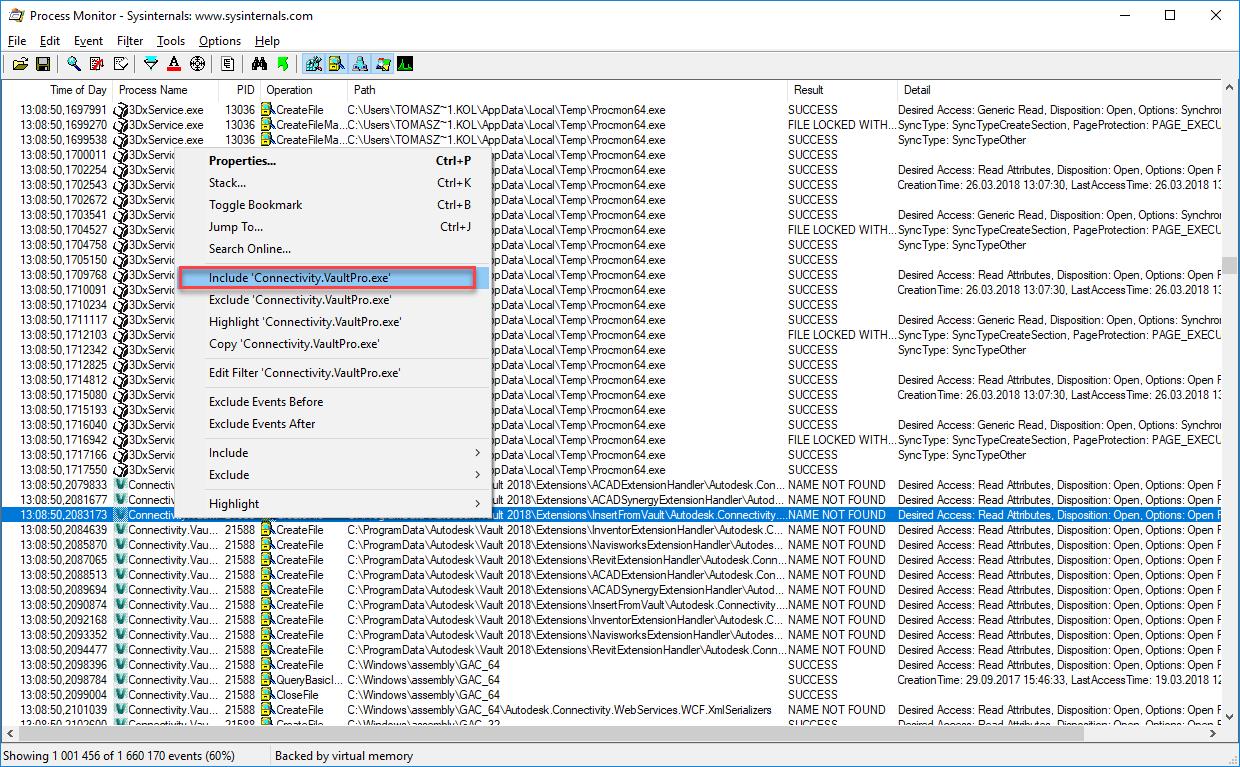Toggle Show Registry Activity in toolbar
Screen dimensions: 1240x767
[x=314, y=65]
